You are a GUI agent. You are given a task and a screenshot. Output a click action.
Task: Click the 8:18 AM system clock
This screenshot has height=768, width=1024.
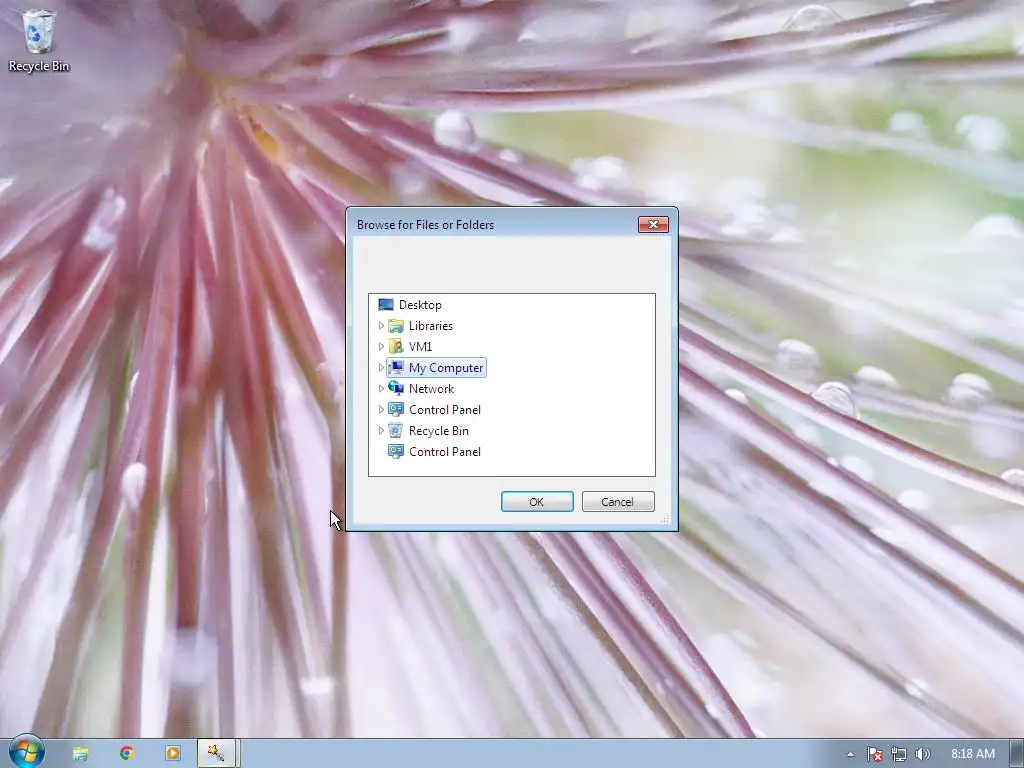coord(972,754)
